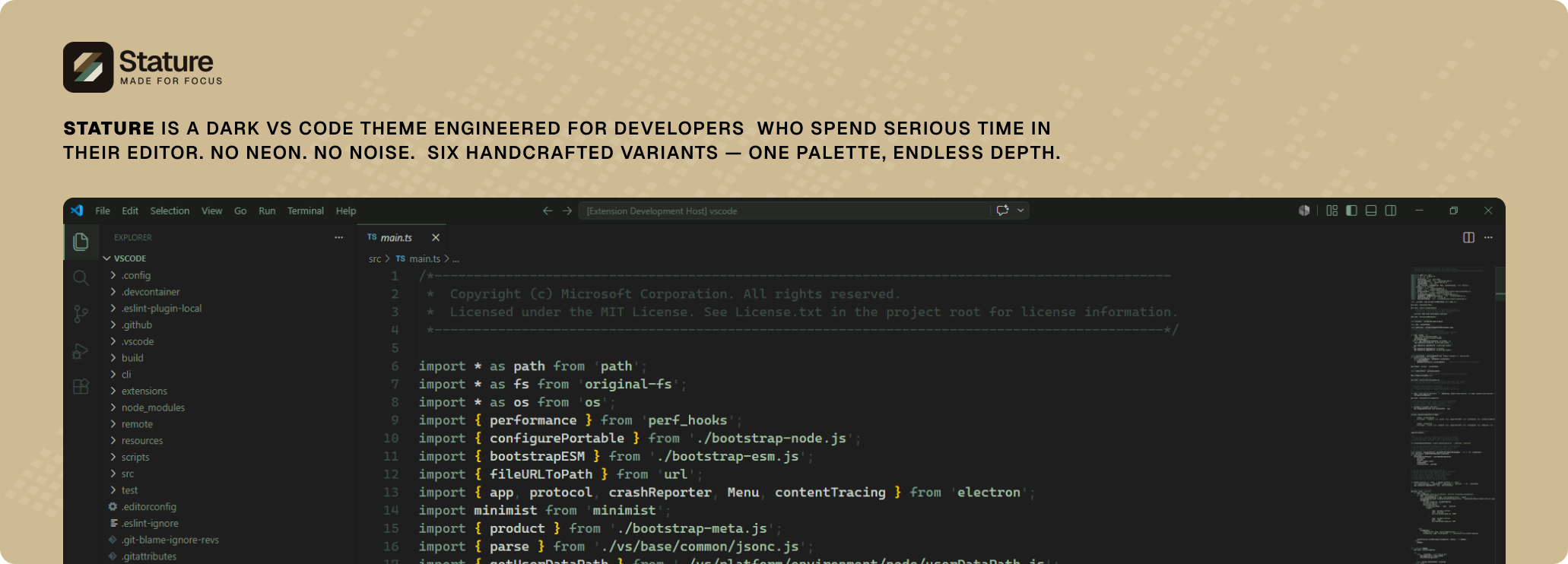Click the src breadcrumb segment

click(375, 259)
